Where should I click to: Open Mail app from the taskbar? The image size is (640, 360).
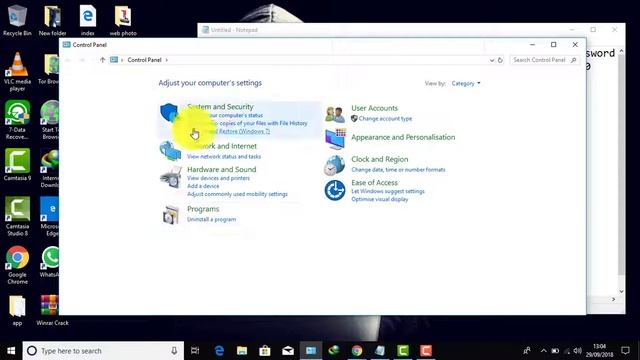(x=288, y=351)
